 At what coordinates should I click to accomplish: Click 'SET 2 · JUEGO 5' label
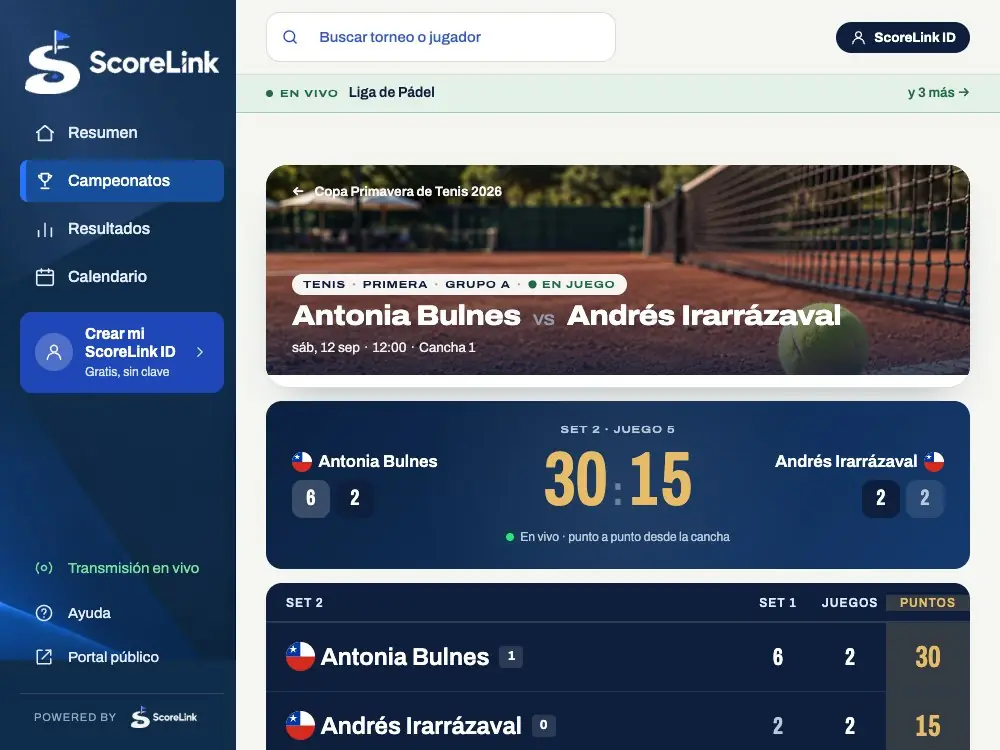tap(617, 429)
